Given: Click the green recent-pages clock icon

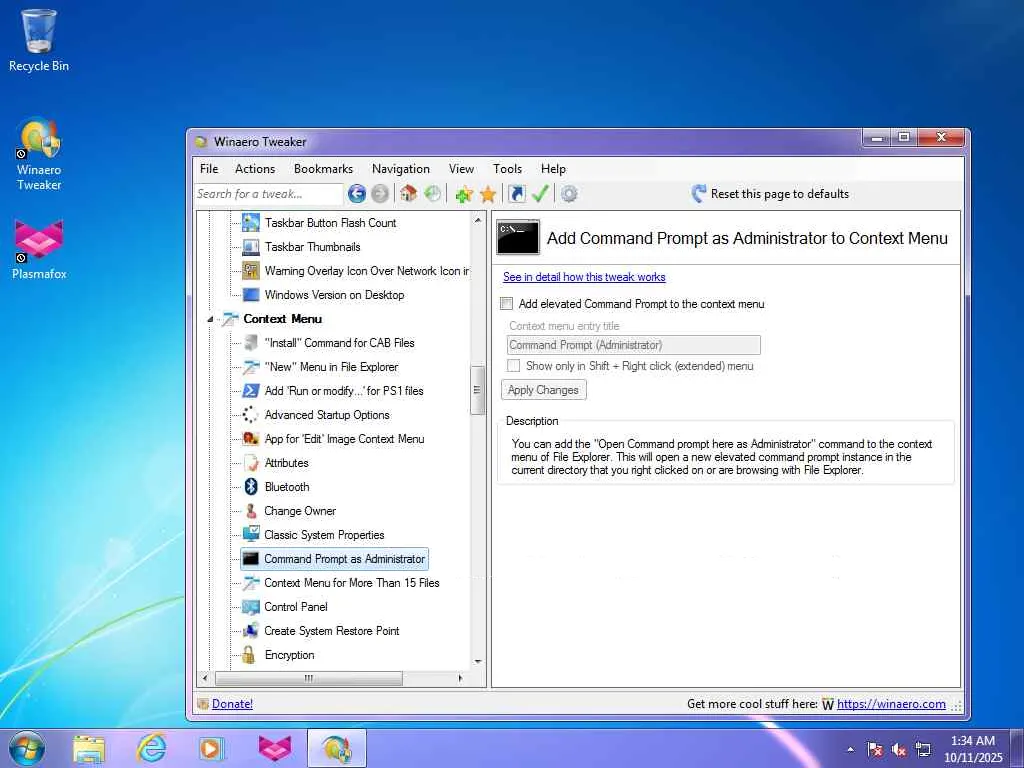Looking at the screenshot, I should tap(432, 193).
